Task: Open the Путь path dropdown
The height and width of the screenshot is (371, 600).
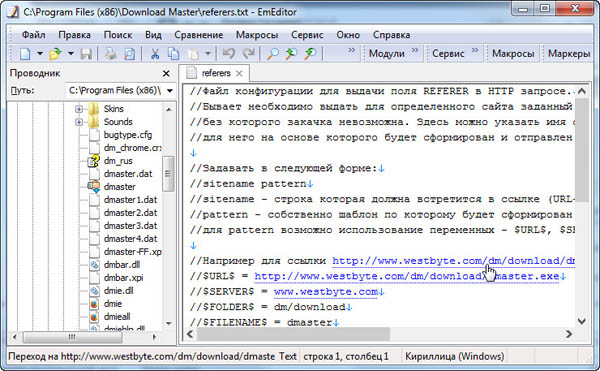Action: [x=170, y=91]
